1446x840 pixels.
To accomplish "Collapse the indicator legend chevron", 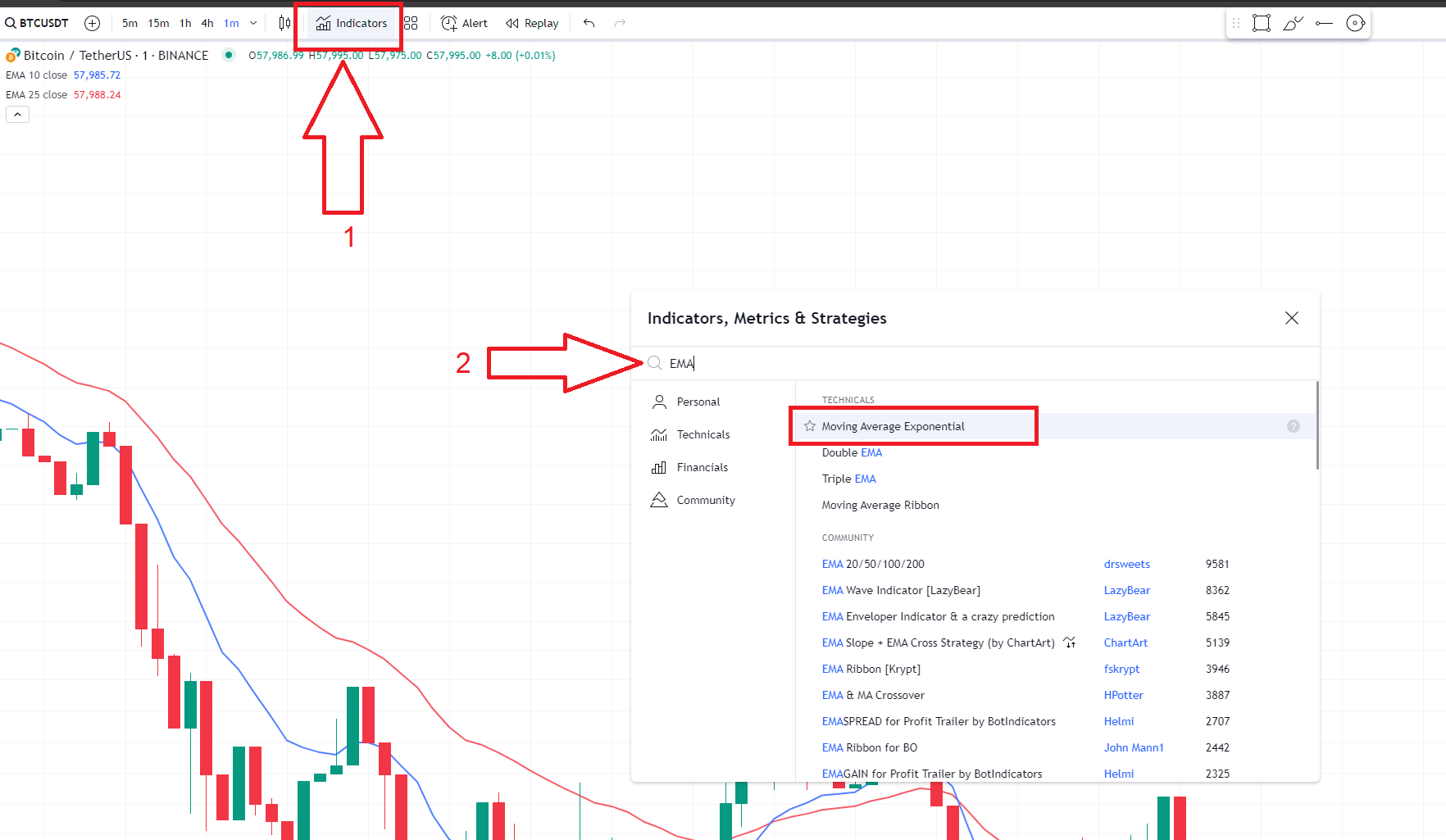I will tap(17, 115).
